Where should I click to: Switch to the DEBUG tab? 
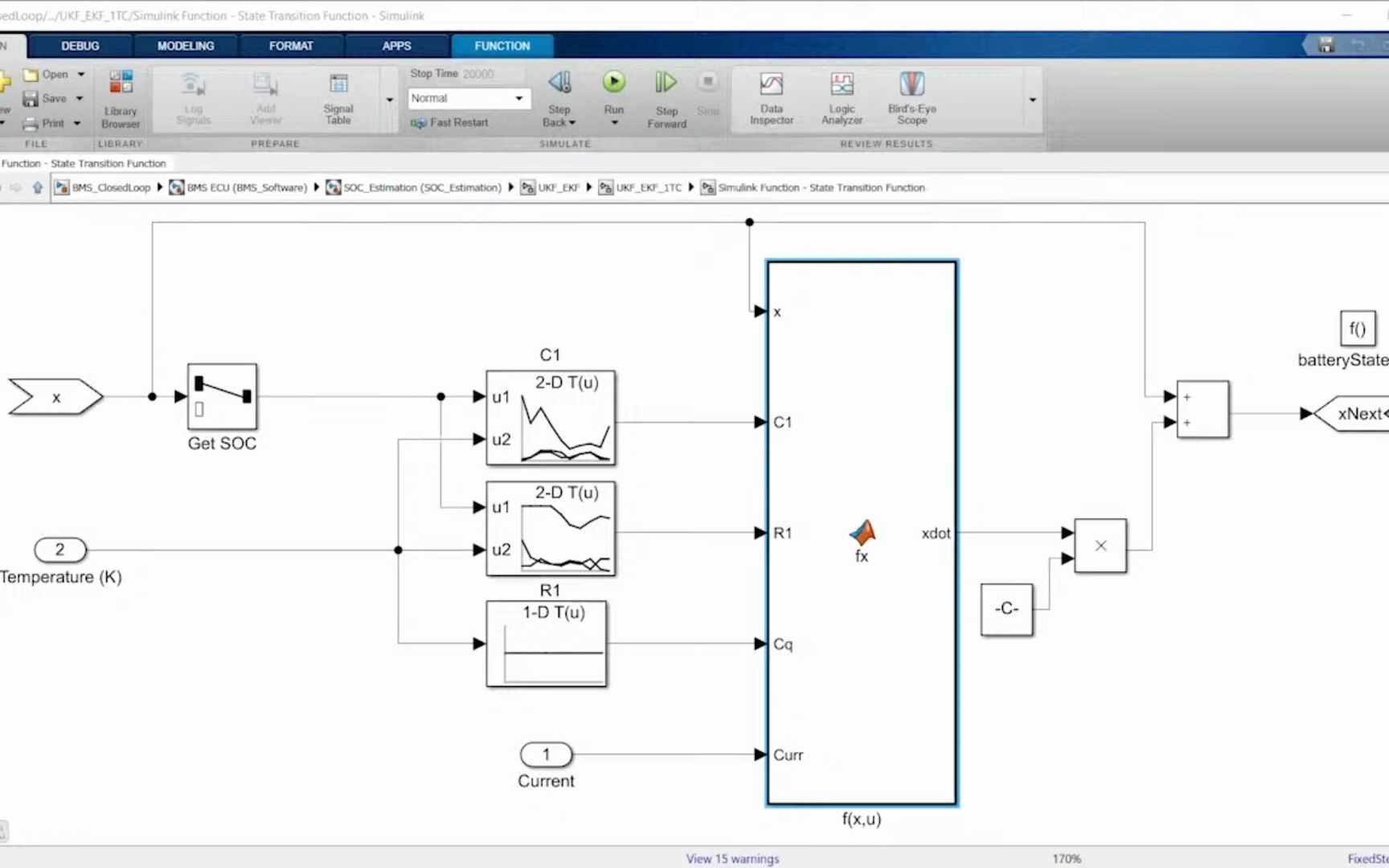point(80,46)
